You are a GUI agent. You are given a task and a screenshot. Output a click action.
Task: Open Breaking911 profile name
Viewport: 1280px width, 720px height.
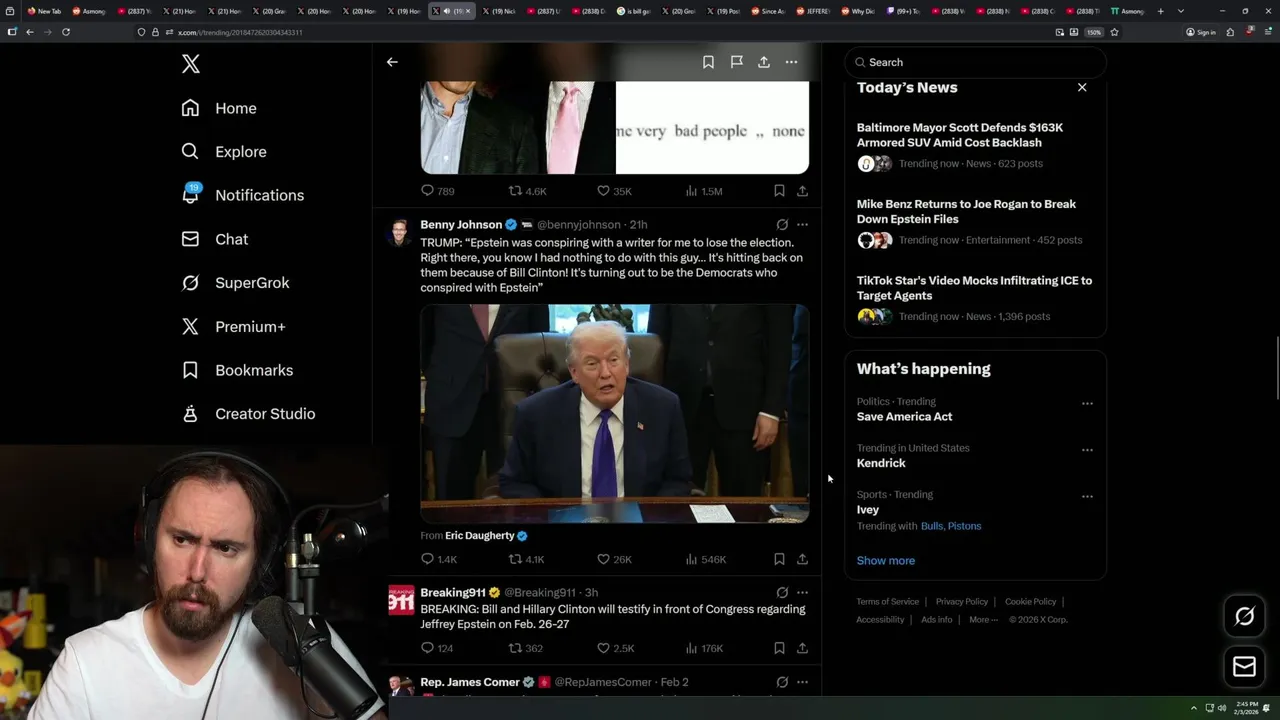tap(453, 593)
